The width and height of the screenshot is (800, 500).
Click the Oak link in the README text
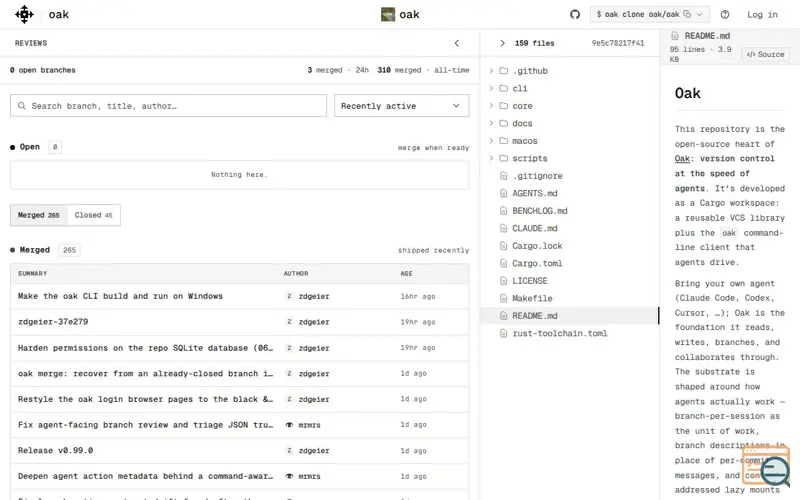(x=682, y=159)
